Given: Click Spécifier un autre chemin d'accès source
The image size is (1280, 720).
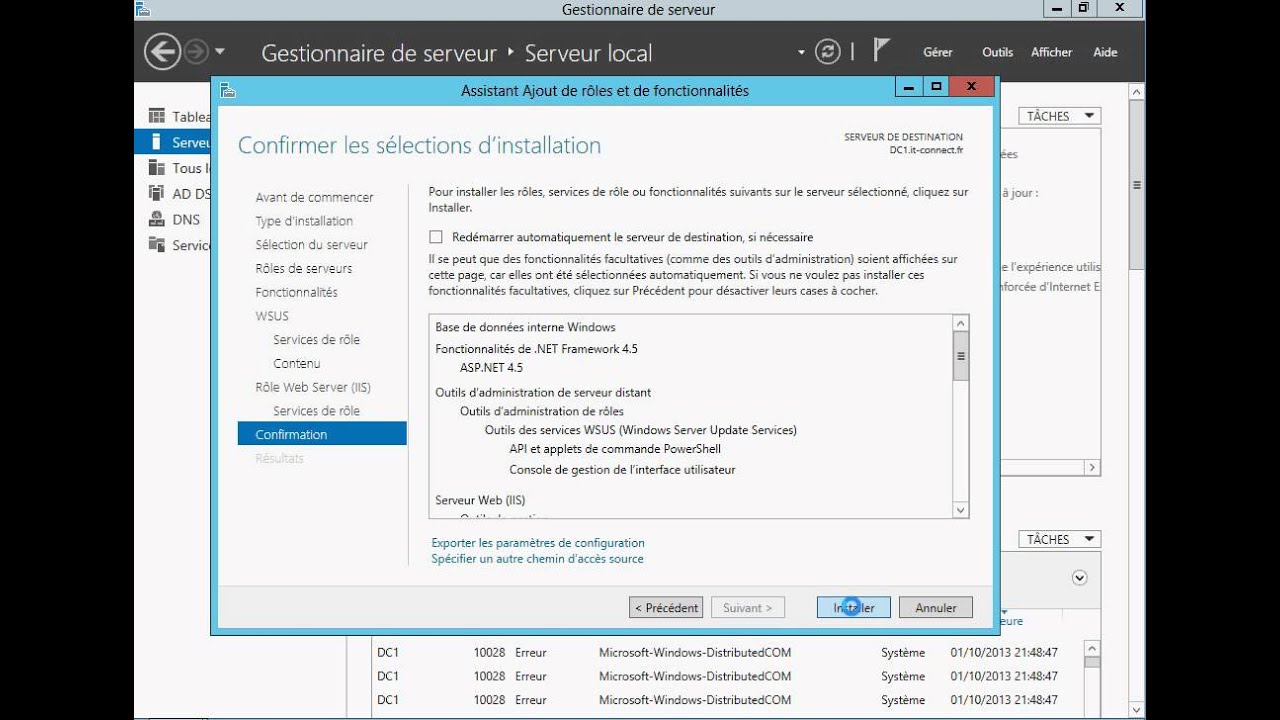Looking at the screenshot, I should pos(537,559).
